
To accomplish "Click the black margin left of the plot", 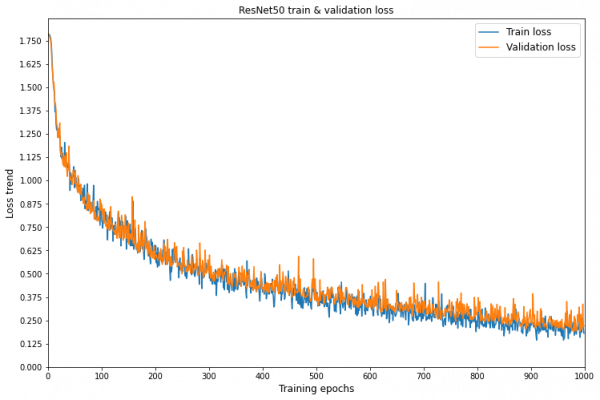I will click(23, 200).
